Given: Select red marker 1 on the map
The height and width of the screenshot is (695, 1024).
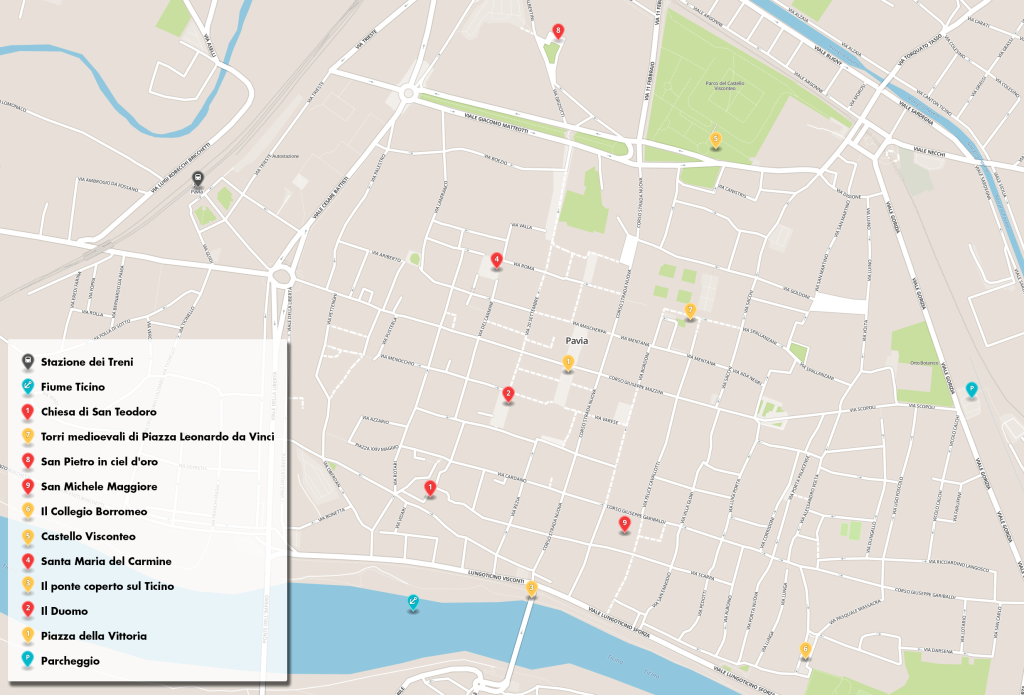Looking at the screenshot, I should [x=430, y=487].
